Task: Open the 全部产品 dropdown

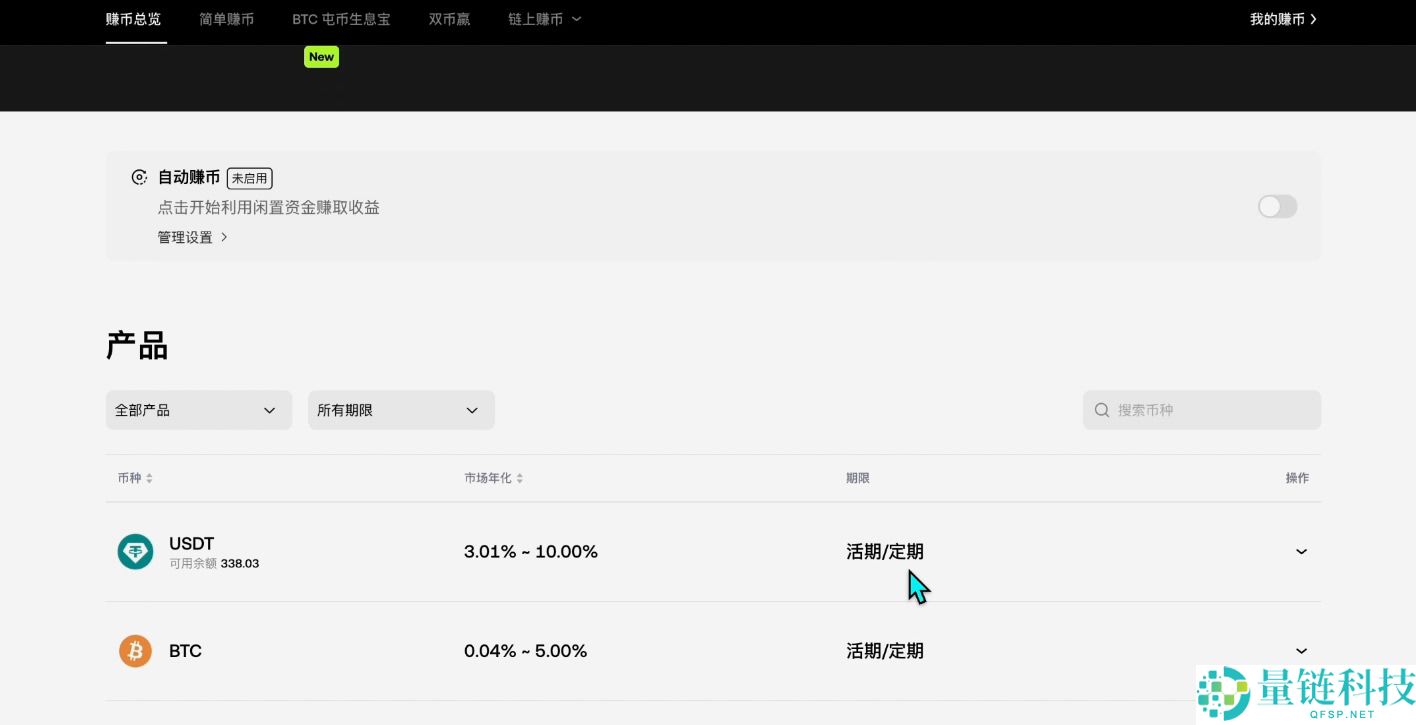Action: (198, 410)
